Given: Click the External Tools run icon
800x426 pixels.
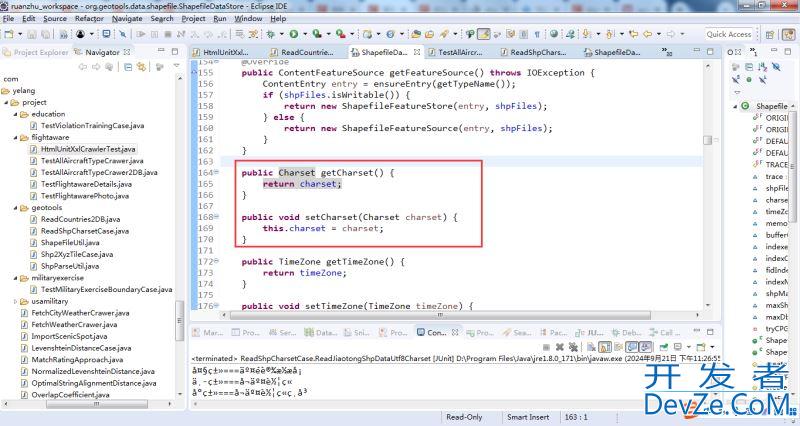Looking at the screenshot, I should (x=340, y=34).
